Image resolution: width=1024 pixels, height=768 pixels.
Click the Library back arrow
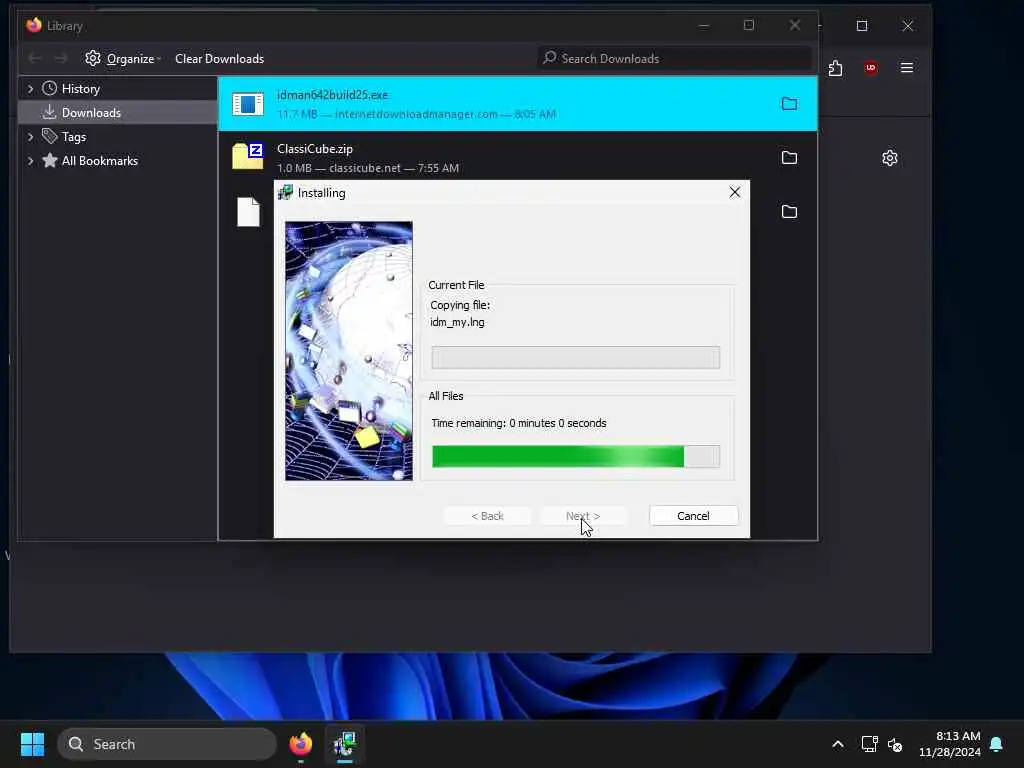point(35,59)
